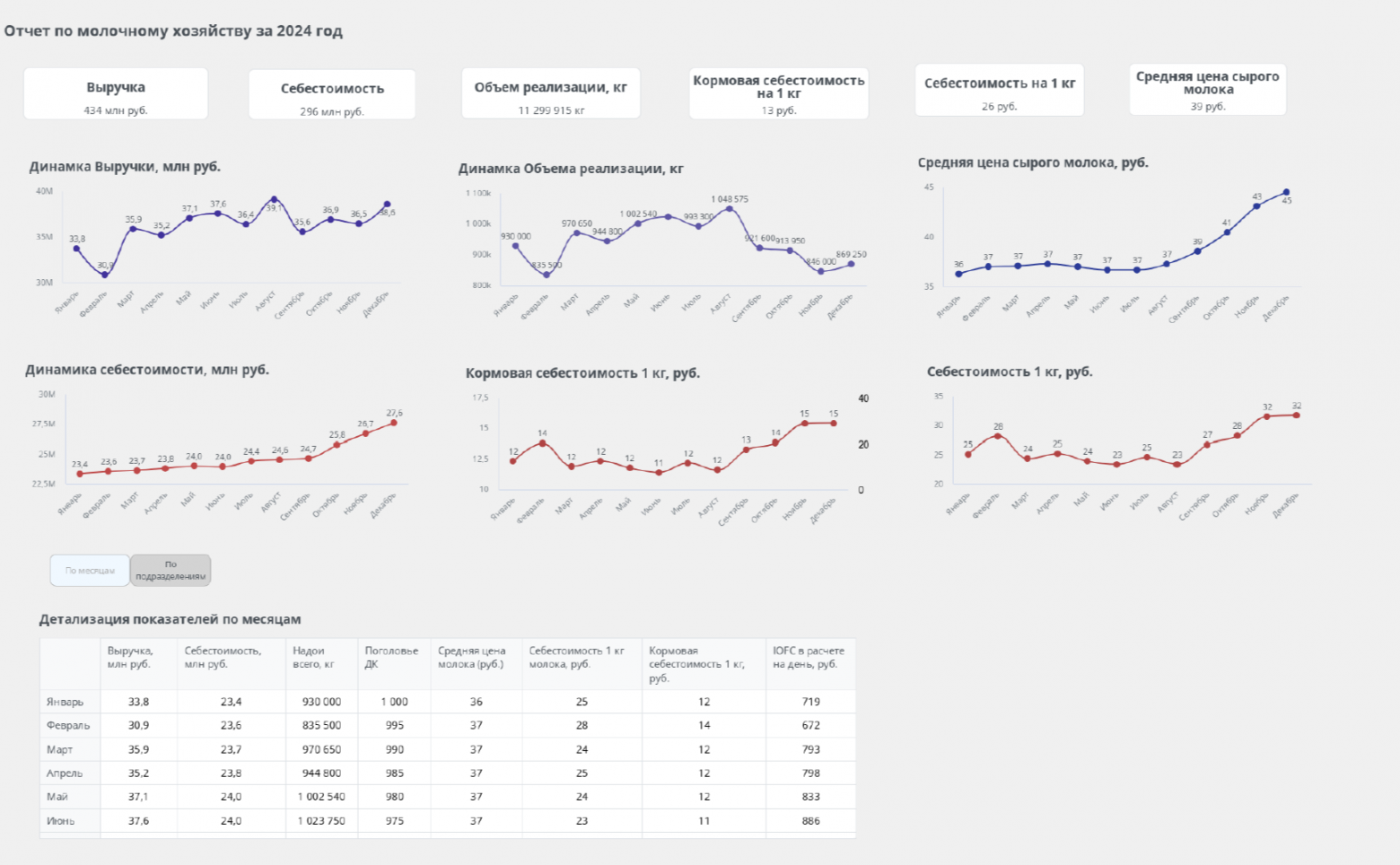Image resolution: width=1400 pixels, height=865 pixels.
Task: Select the 1 002 540 cell in May row
Action: [x=321, y=797]
